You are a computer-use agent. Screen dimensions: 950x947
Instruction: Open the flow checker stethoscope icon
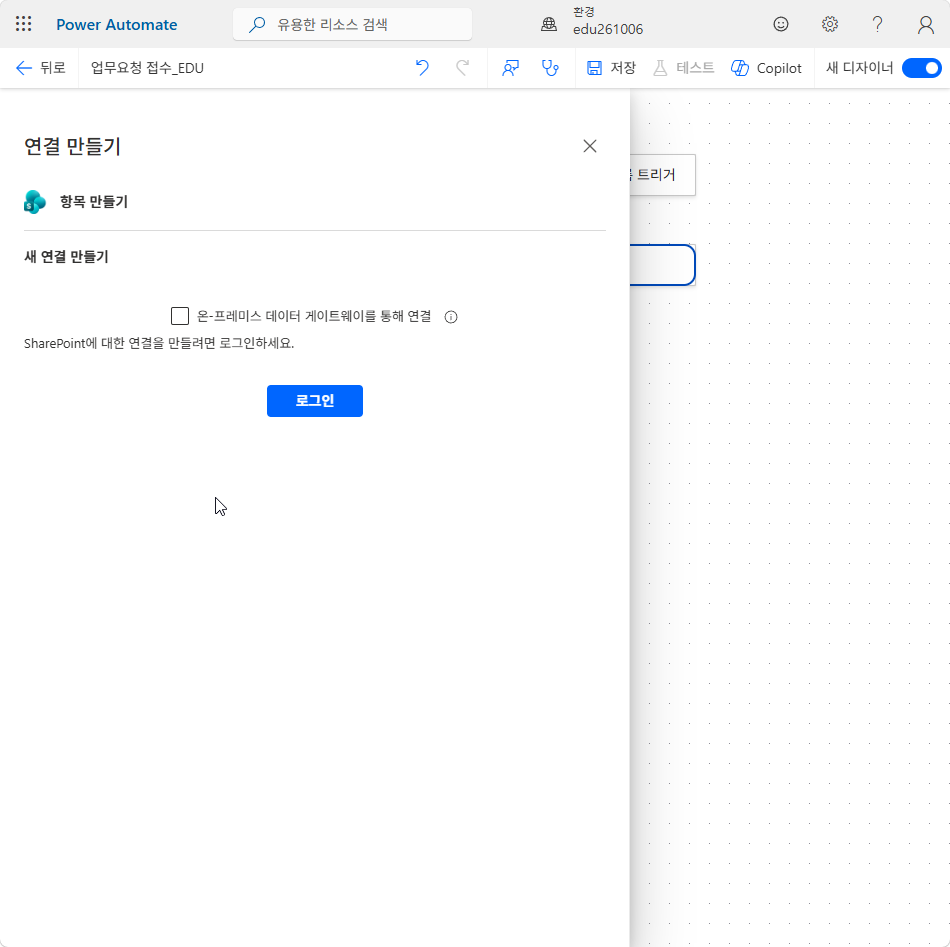550,68
